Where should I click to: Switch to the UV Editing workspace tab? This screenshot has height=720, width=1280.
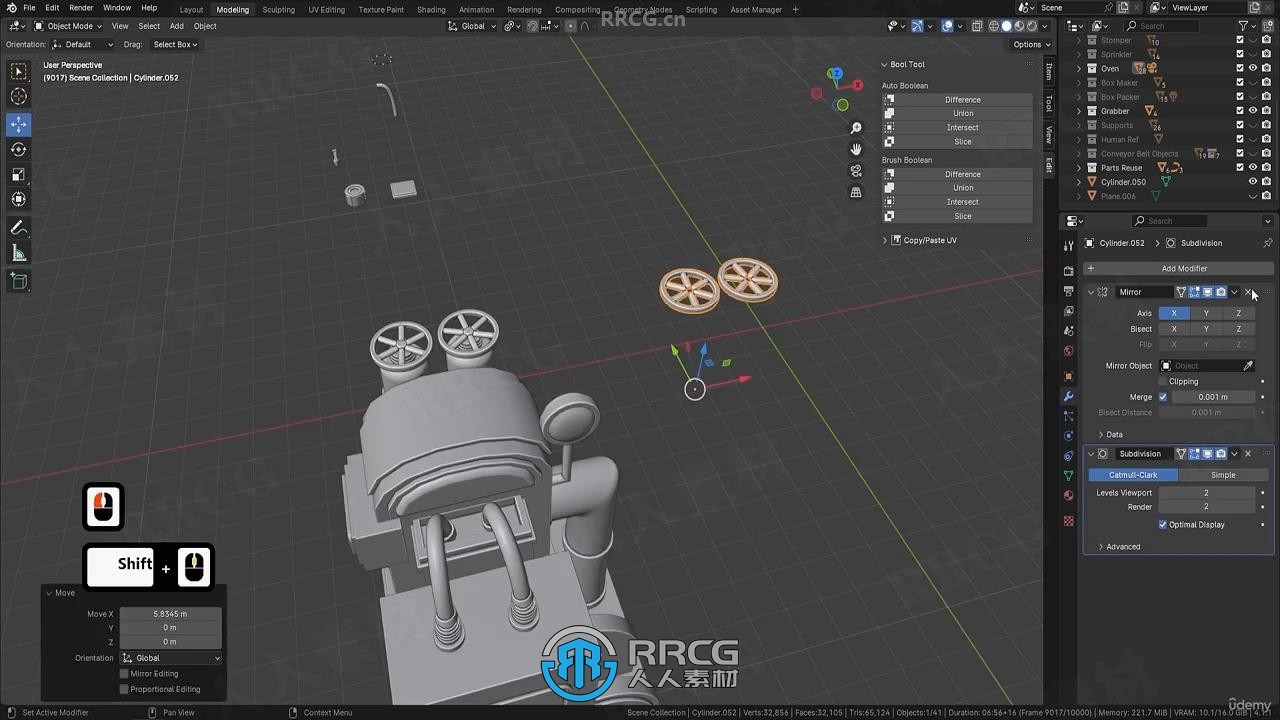(326, 10)
